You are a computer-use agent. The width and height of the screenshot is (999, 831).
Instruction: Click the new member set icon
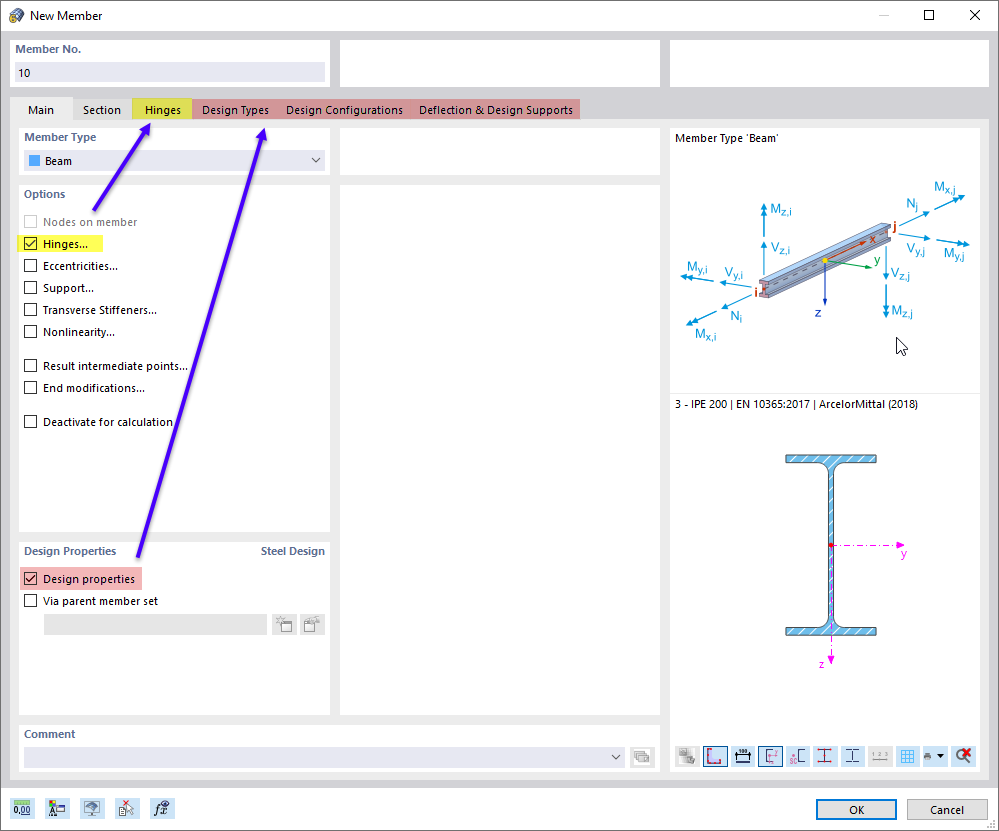tap(284, 625)
